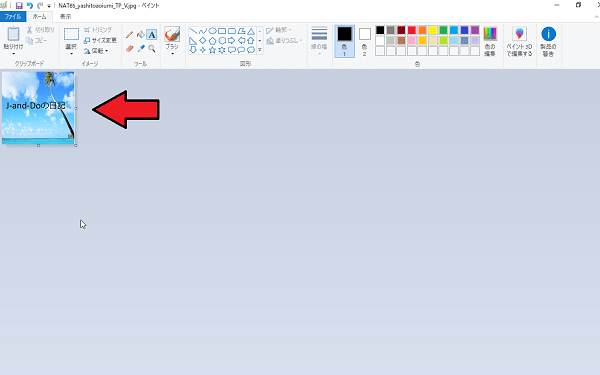Click the Copy (コピー) icon

click(29, 40)
